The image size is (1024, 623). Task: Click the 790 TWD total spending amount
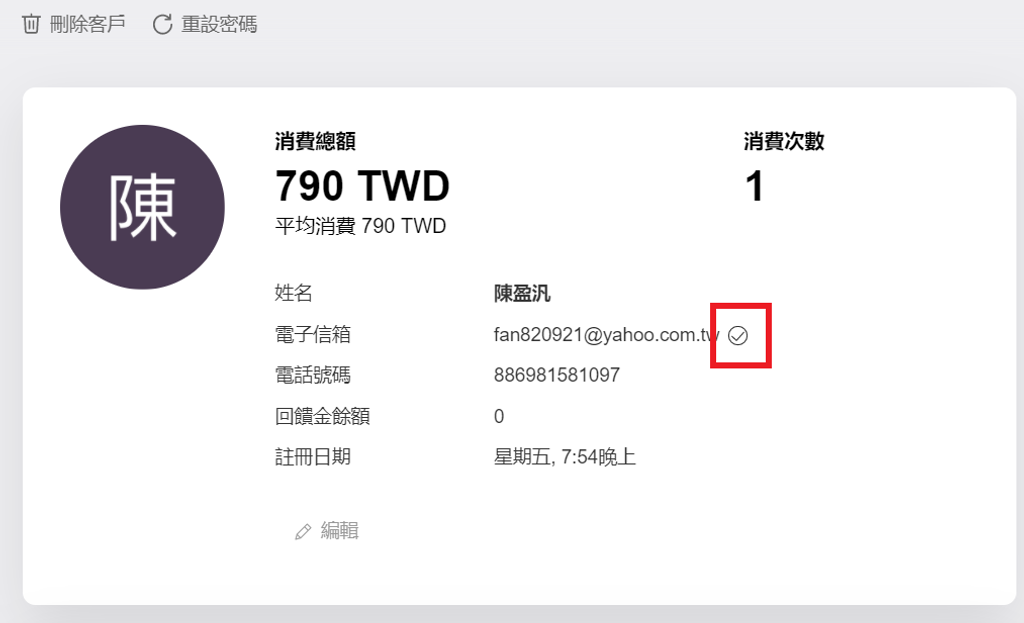pyautogui.click(x=362, y=185)
